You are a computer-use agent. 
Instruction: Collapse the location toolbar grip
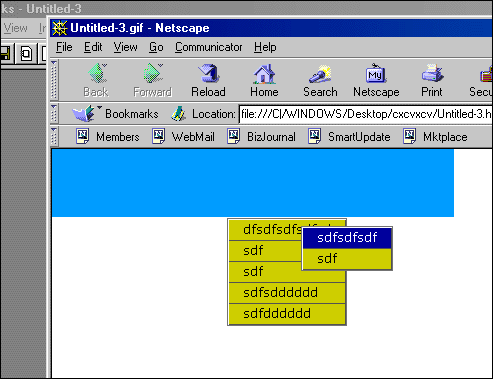coord(54,114)
